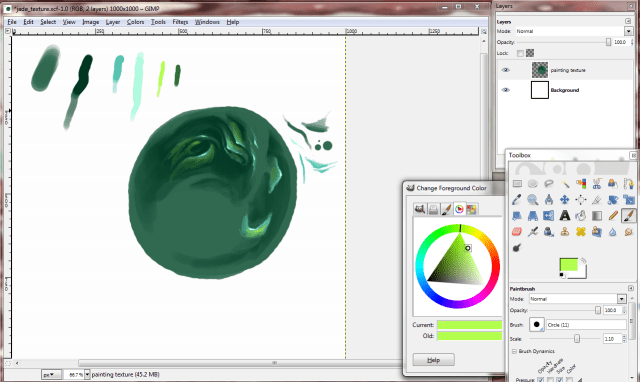Viewport: 640px width, 382px height.
Task: Select the Airbrush tool
Action: (x=533, y=232)
